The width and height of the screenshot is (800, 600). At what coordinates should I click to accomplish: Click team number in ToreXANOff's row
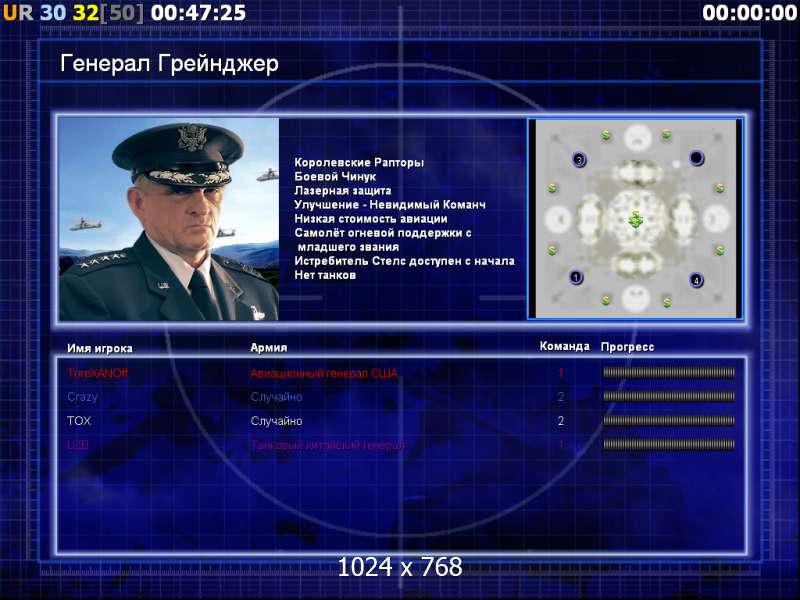coord(561,373)
